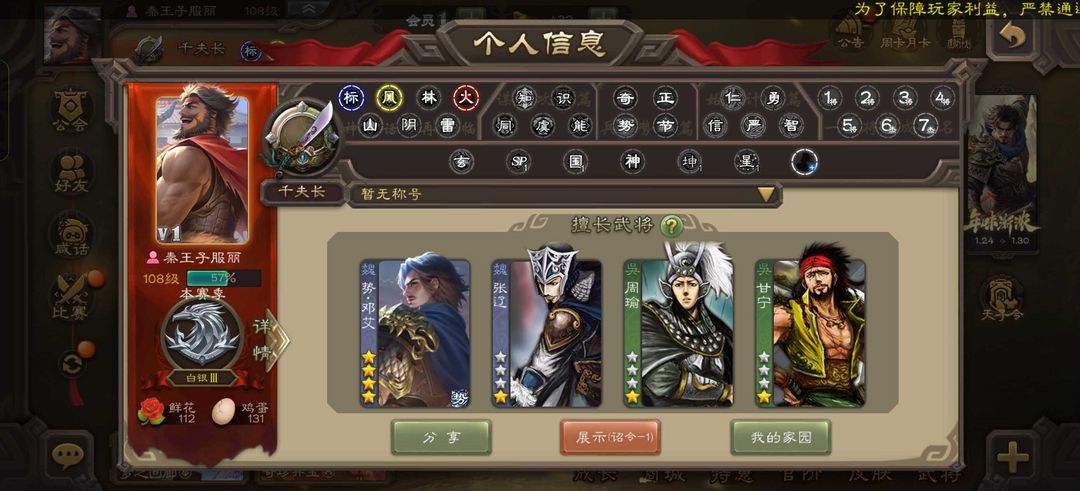Image resolution: width=1080 pixels, height=491 pixels.
Task: Click the 57% experience progress bar
Action: coord(223,278)
